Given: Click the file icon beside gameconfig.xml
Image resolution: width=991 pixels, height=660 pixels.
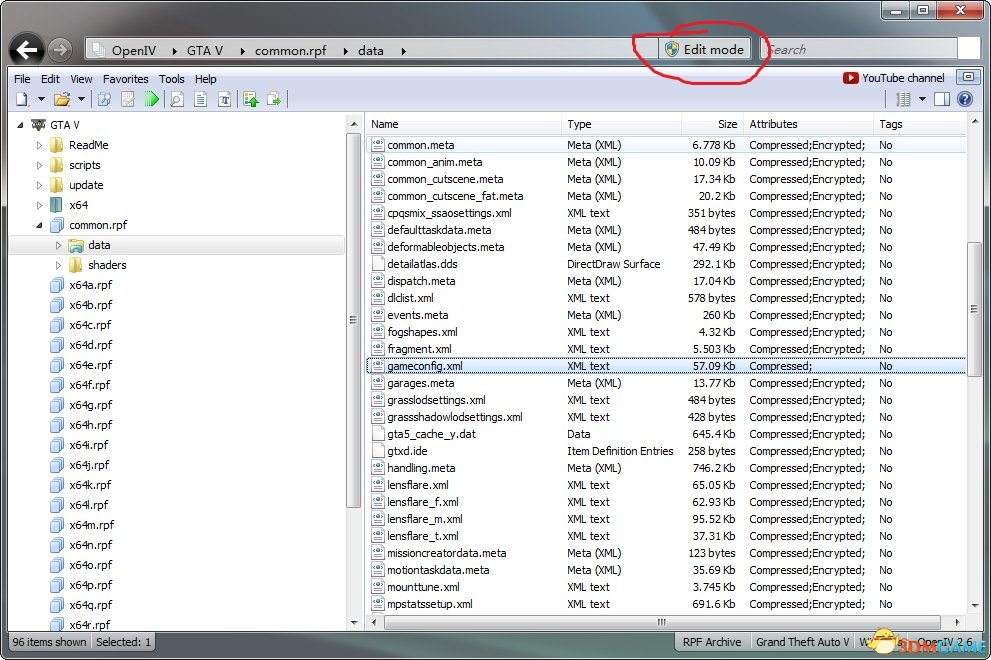Looking at the screenshot, I should (378, 365).
